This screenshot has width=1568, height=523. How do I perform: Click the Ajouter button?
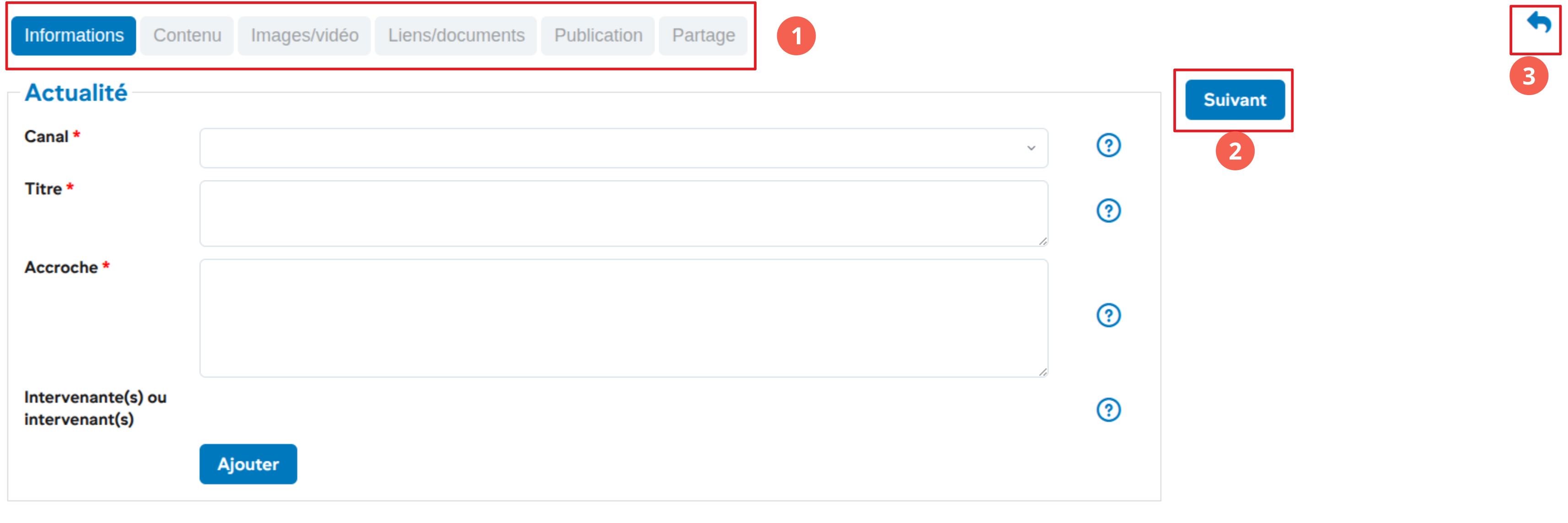point(248,464)
